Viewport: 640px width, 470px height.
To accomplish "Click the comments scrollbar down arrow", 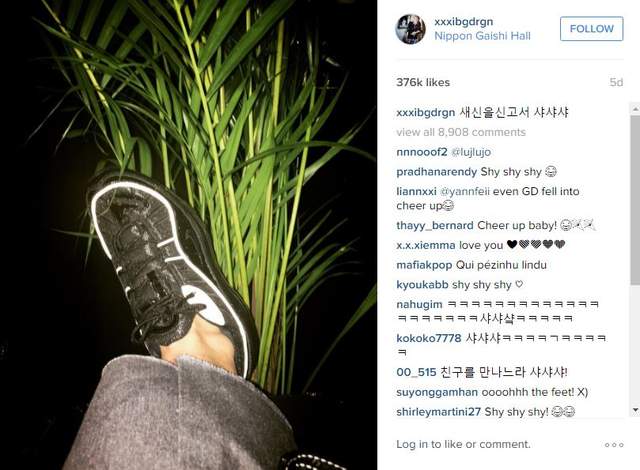I will (635, 410).
